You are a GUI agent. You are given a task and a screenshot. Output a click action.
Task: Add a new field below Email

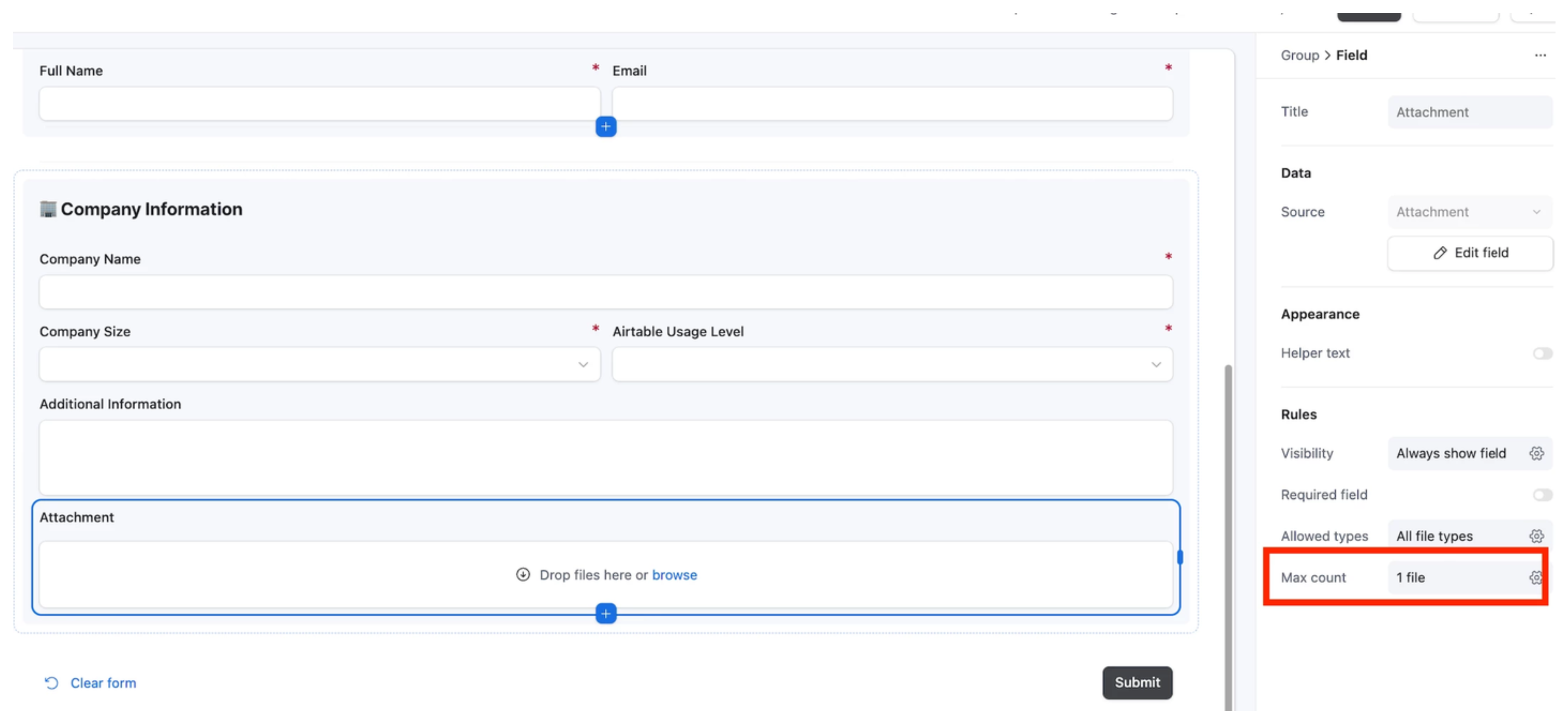coord(605,127)
